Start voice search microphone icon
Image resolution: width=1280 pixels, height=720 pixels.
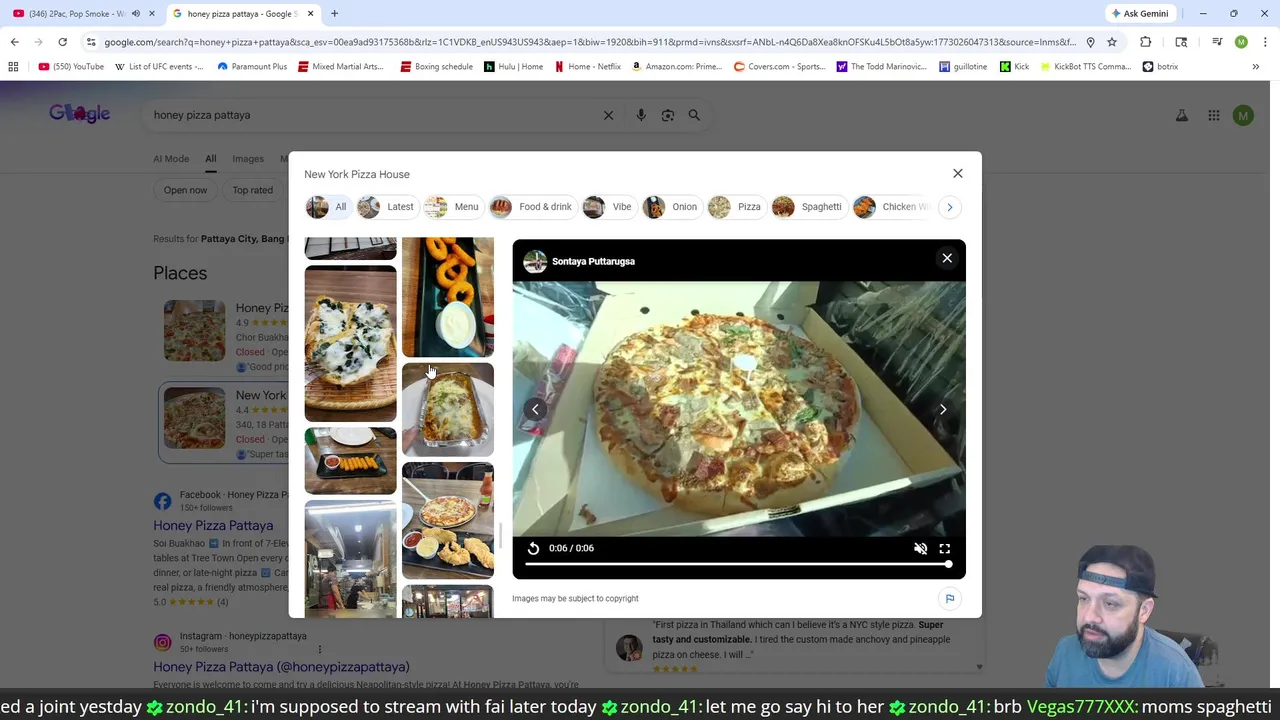[641, 115]
